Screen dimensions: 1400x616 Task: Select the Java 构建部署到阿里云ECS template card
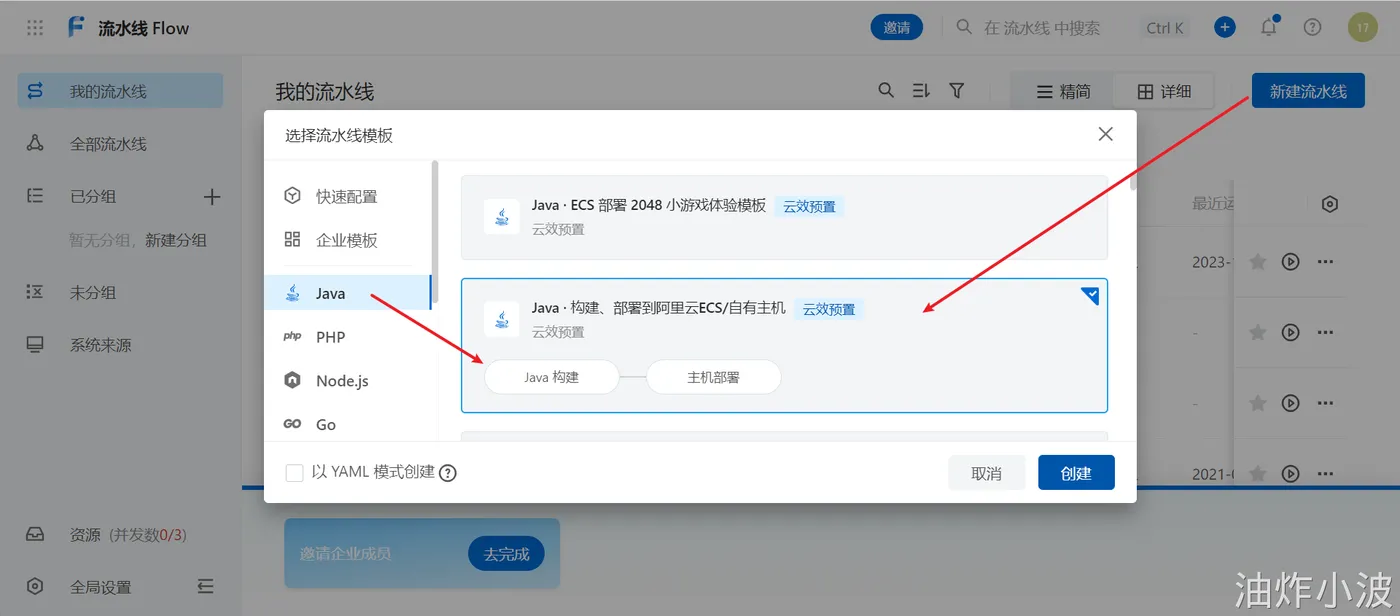coord(784,345)
